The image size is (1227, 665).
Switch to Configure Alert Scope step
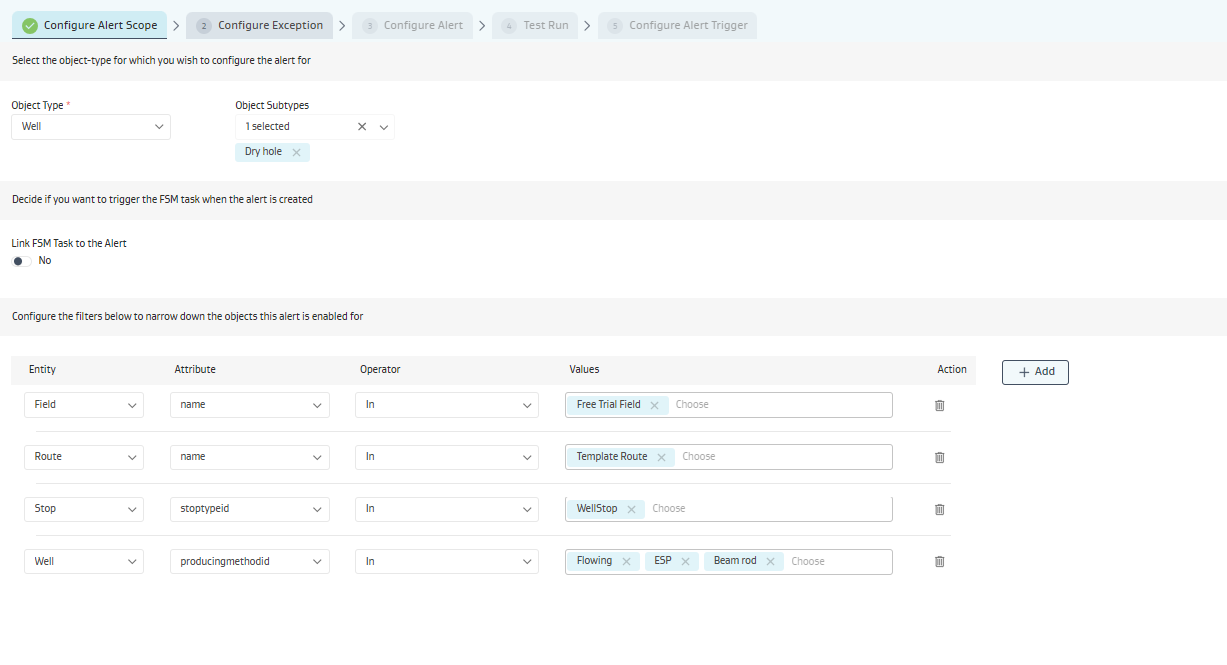click(90, 25)
